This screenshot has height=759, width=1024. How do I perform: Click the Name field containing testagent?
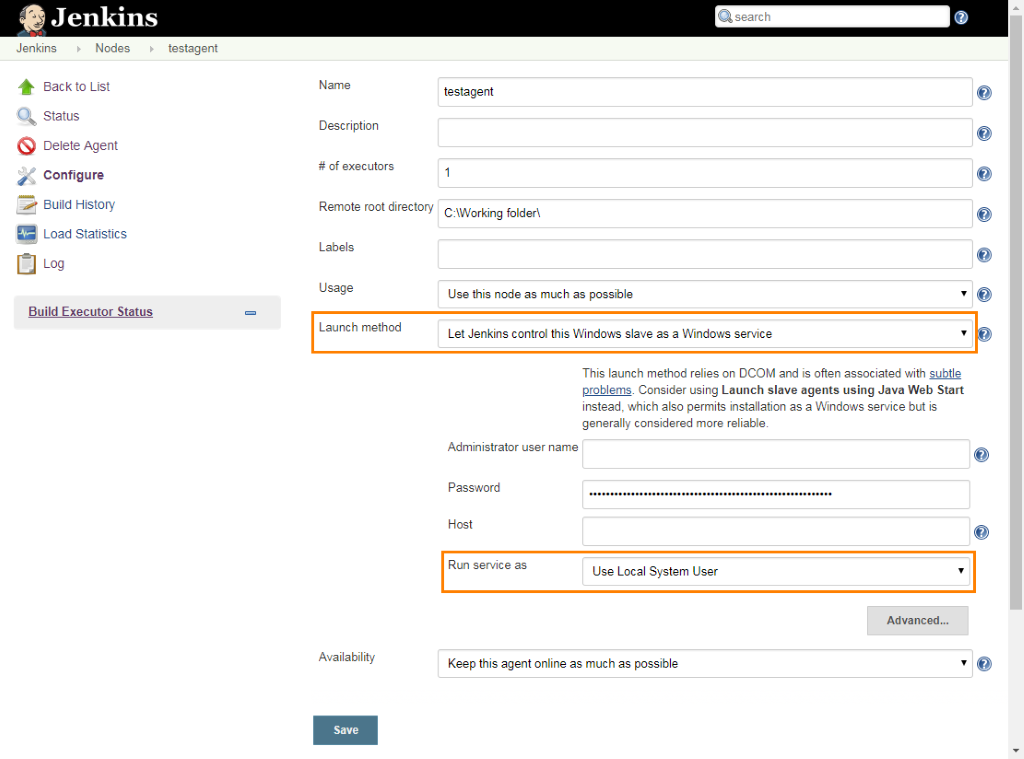705,92
